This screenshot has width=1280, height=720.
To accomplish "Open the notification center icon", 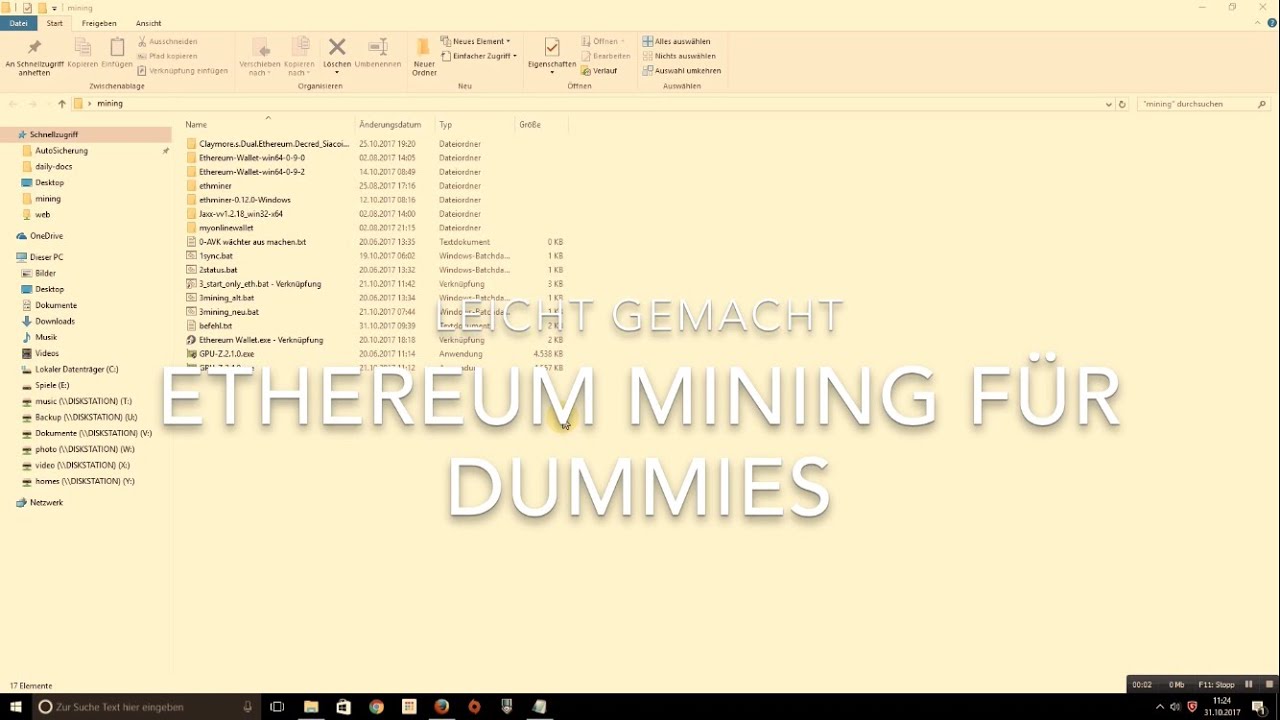I will [1258, 707].
